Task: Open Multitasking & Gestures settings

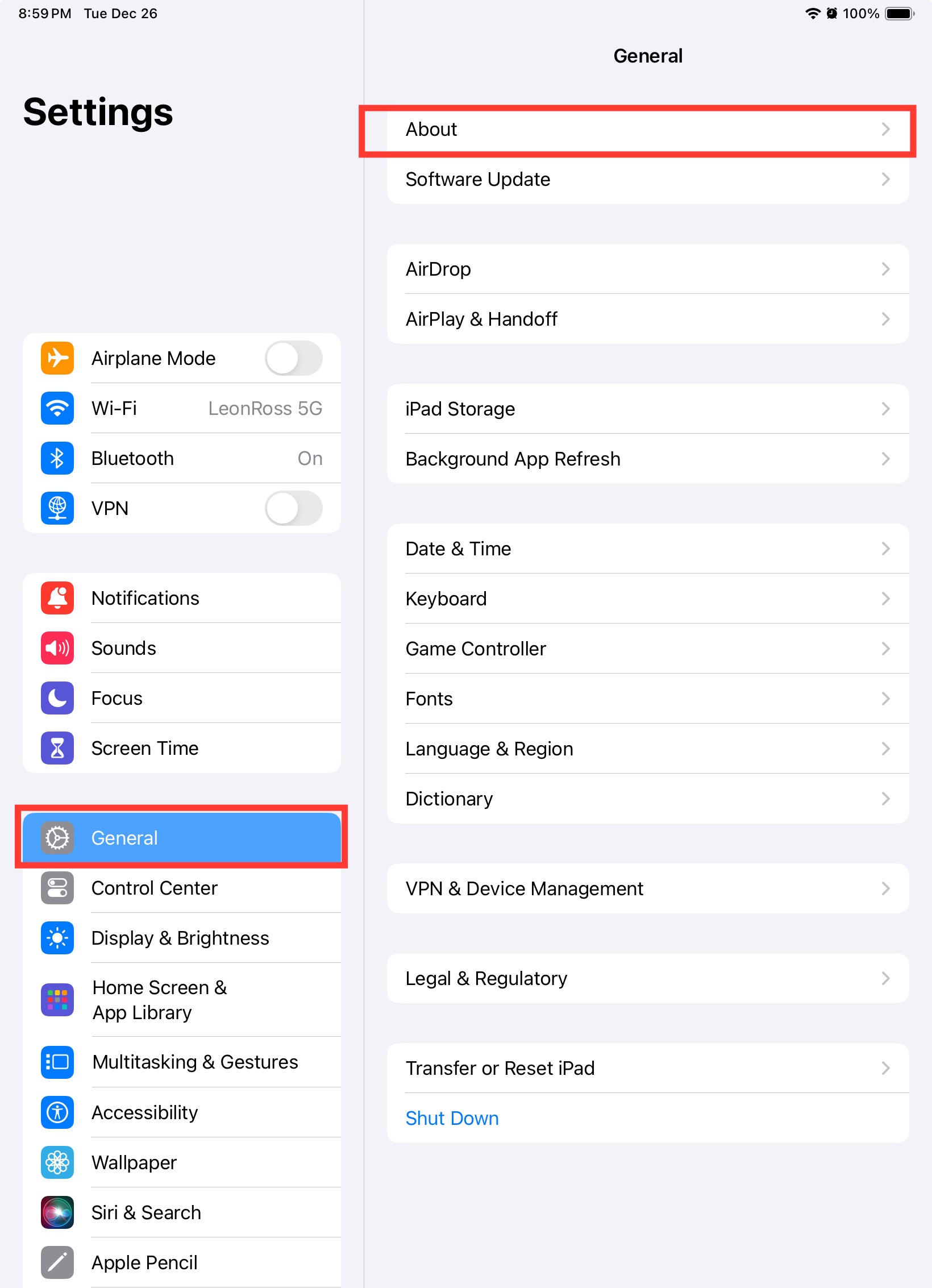Action: 182,1062
